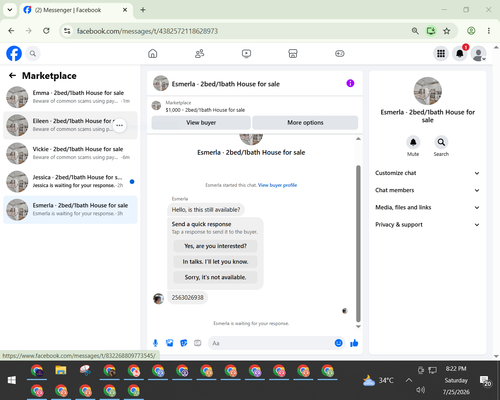Screen dimensions: 500x400
Task: Open the View buyer profile link
Action: [277, 185]
